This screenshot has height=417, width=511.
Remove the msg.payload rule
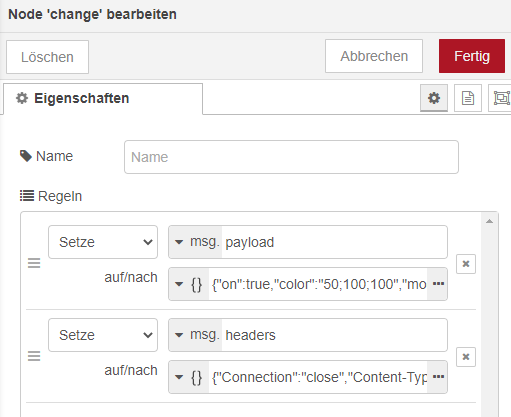[x=466, y=264]
